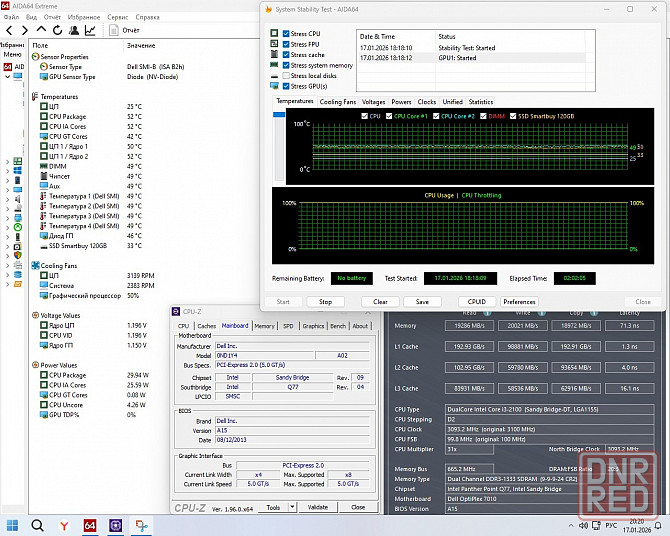Click the Validate button in CPU-Z
670x536 pixels.
(x=316, y=507)
